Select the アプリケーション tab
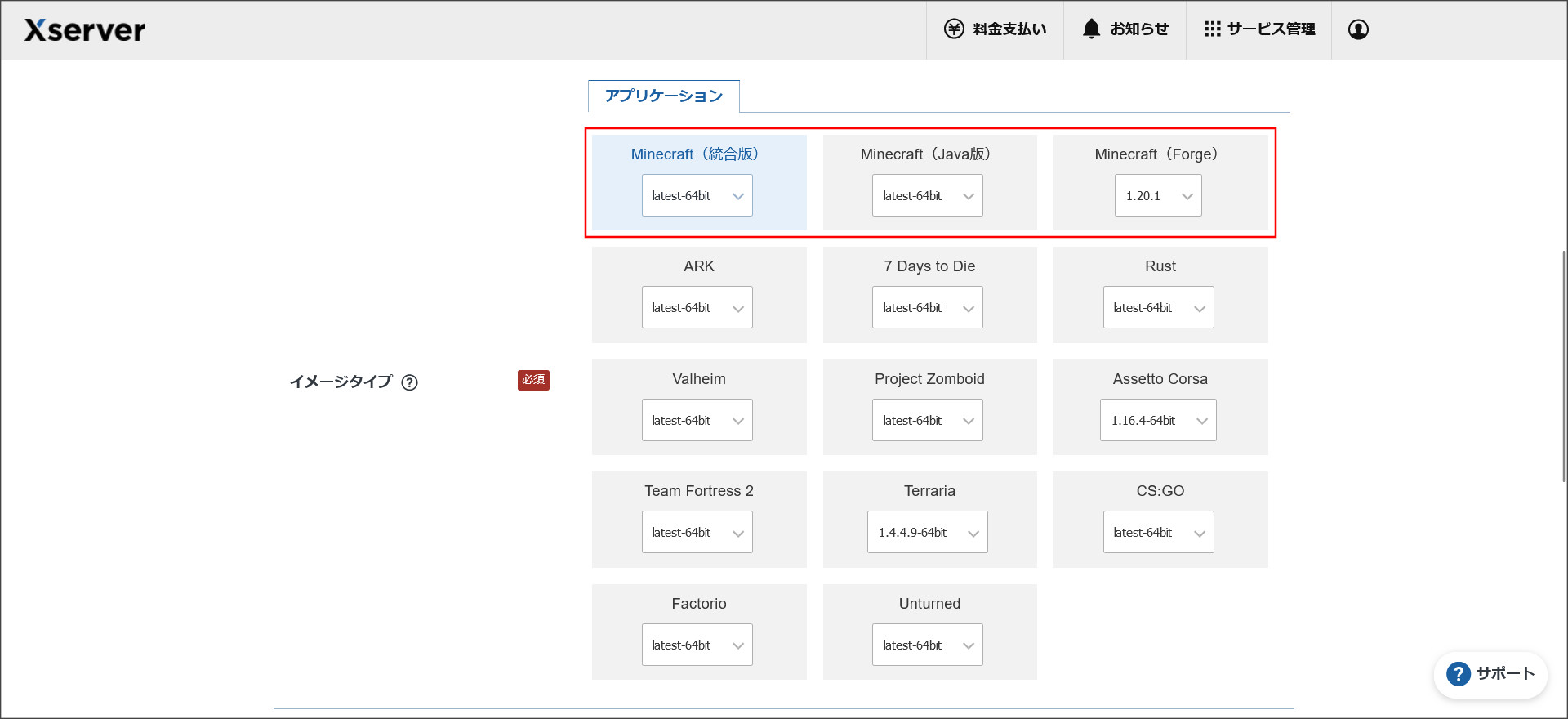 [664, 96]
